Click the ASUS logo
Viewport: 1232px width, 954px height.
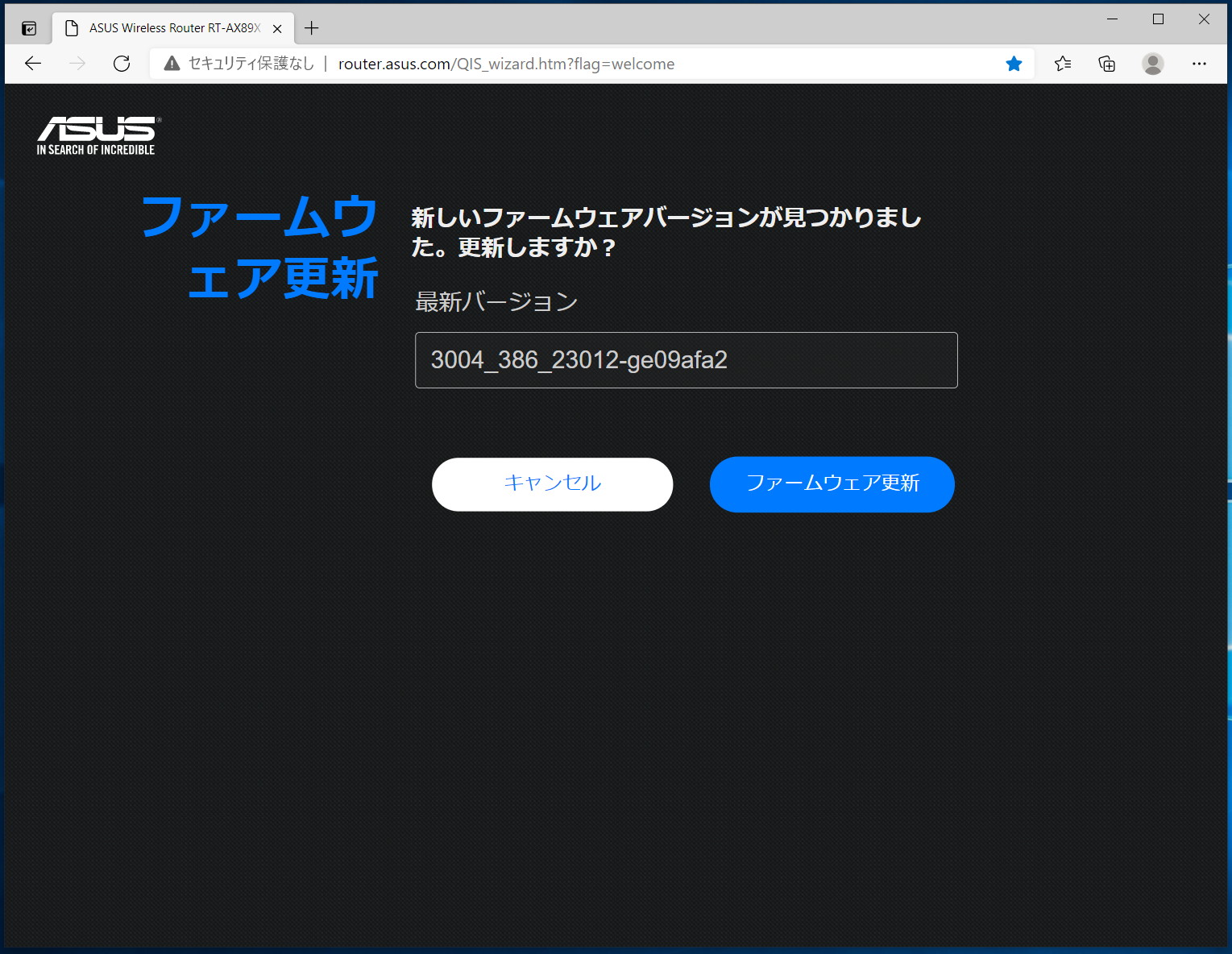pos(98,135)
